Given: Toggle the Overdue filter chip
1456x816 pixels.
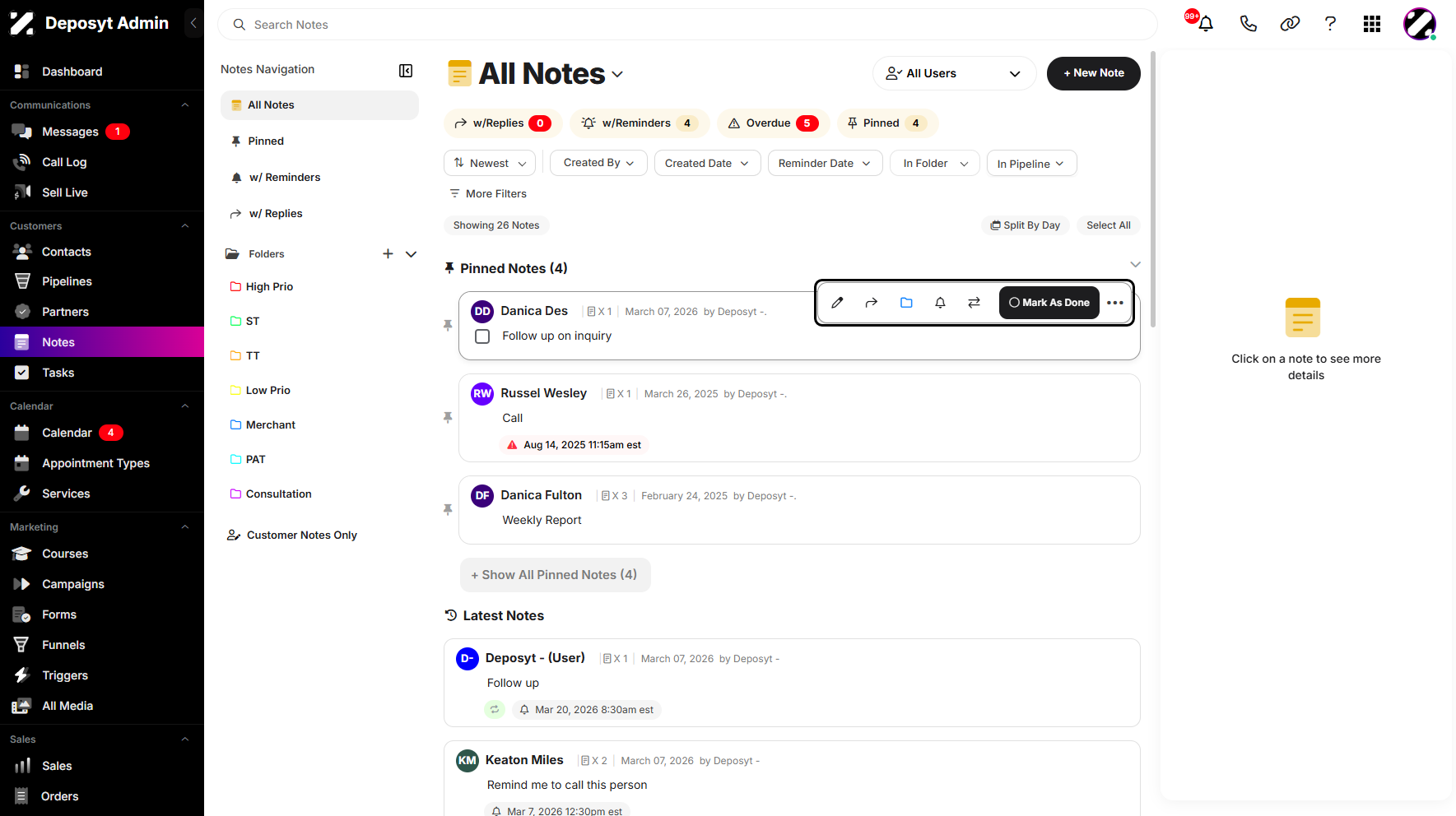Looking at the screenshot, I should coord(773,123).
